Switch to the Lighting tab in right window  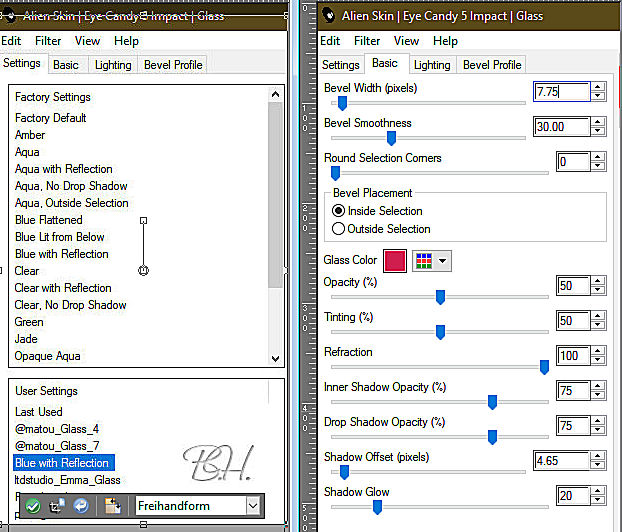[x=431, y=65]
